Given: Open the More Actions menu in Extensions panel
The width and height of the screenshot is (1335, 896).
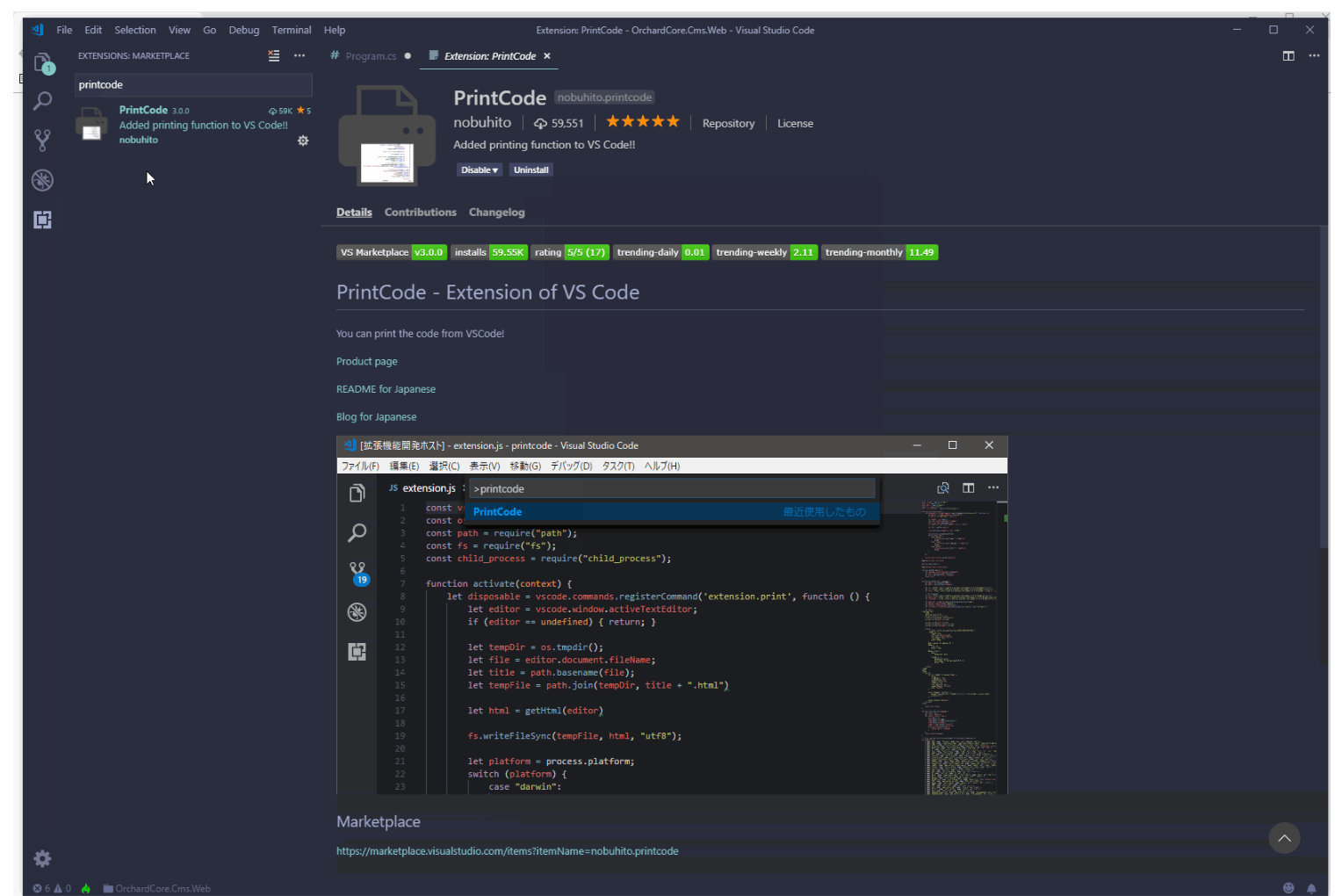Looking at the screenshot, I should click(299, 55).
